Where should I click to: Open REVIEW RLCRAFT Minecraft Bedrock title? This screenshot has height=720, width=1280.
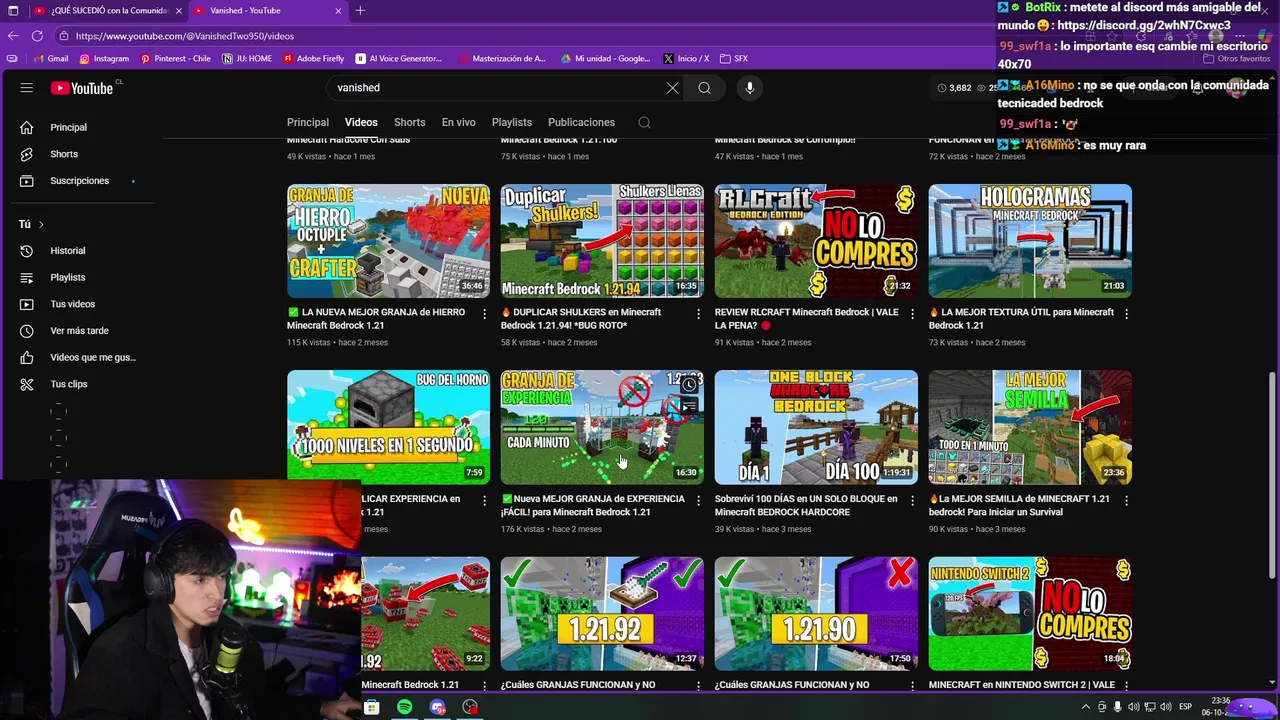[807, 319]
